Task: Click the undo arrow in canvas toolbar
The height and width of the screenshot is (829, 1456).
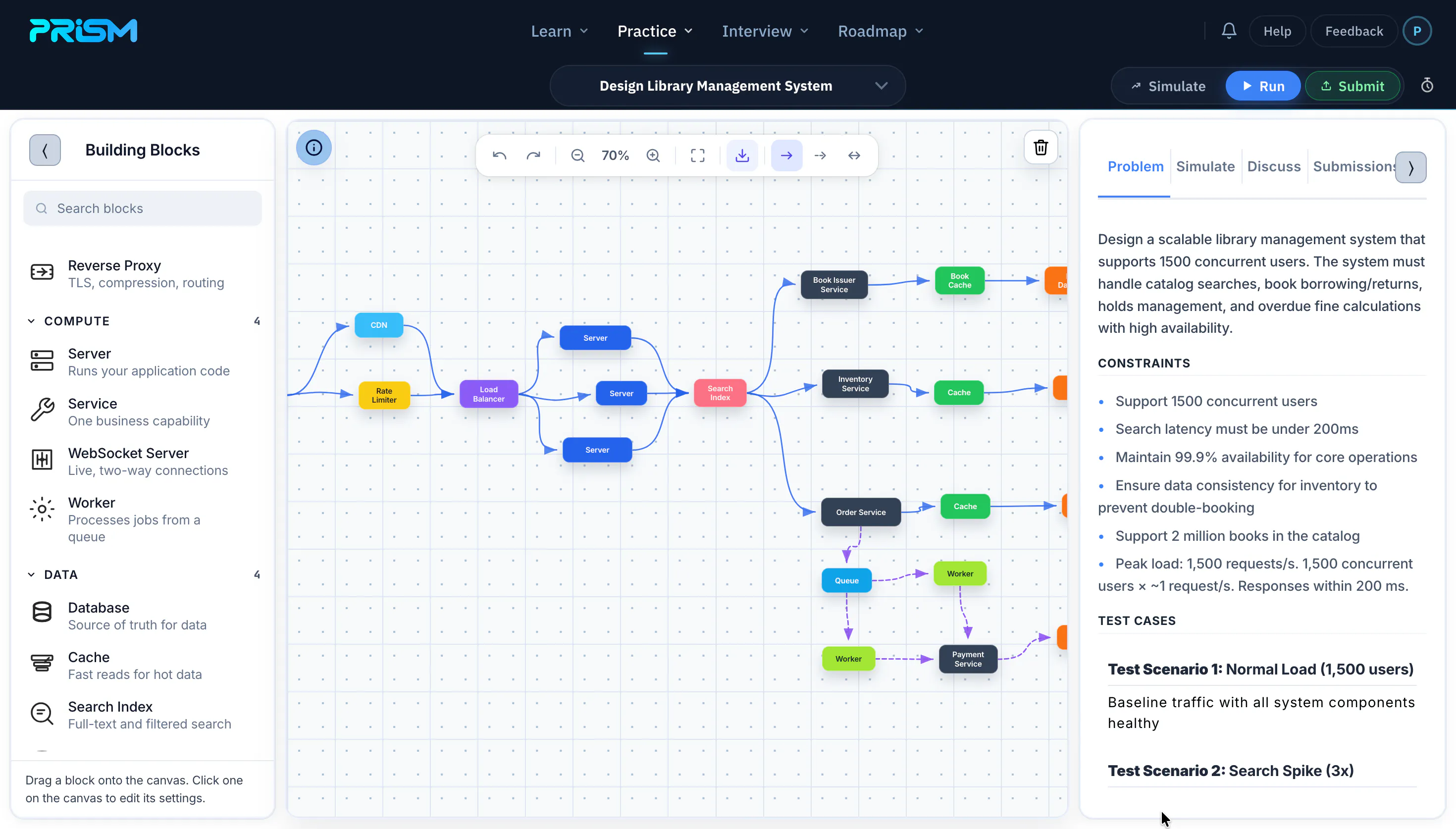Action: [x=499, y=155]
